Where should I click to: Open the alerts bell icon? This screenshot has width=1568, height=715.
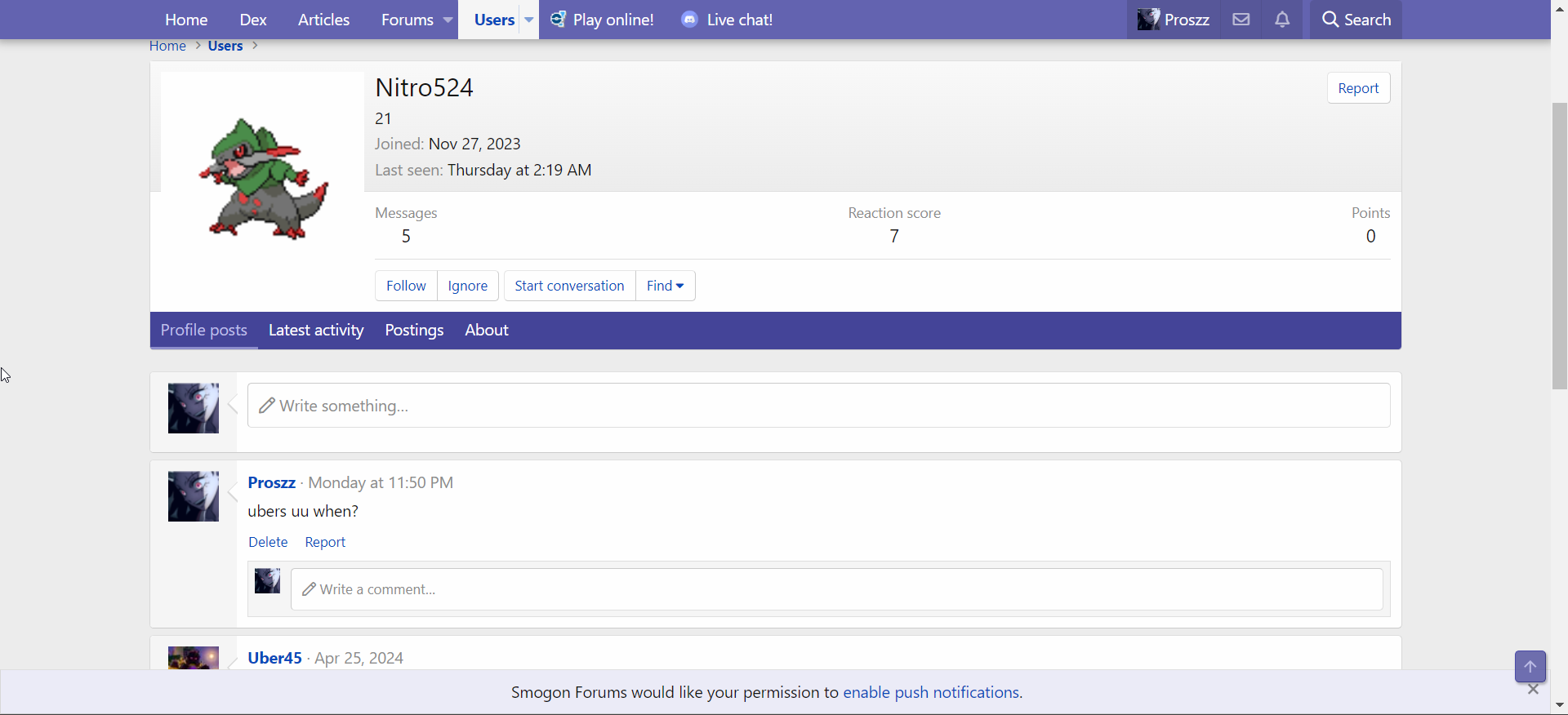pos(1282,20)
